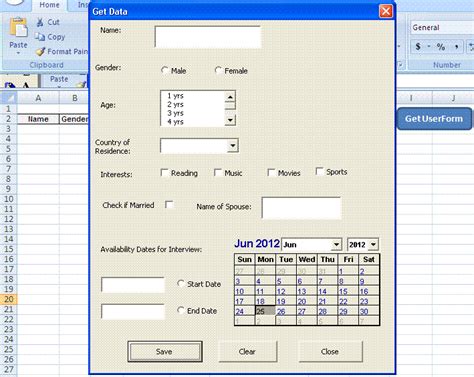474x377 pixels.
Task: Pick calendar date 20
Action: [x=306, y=301]
